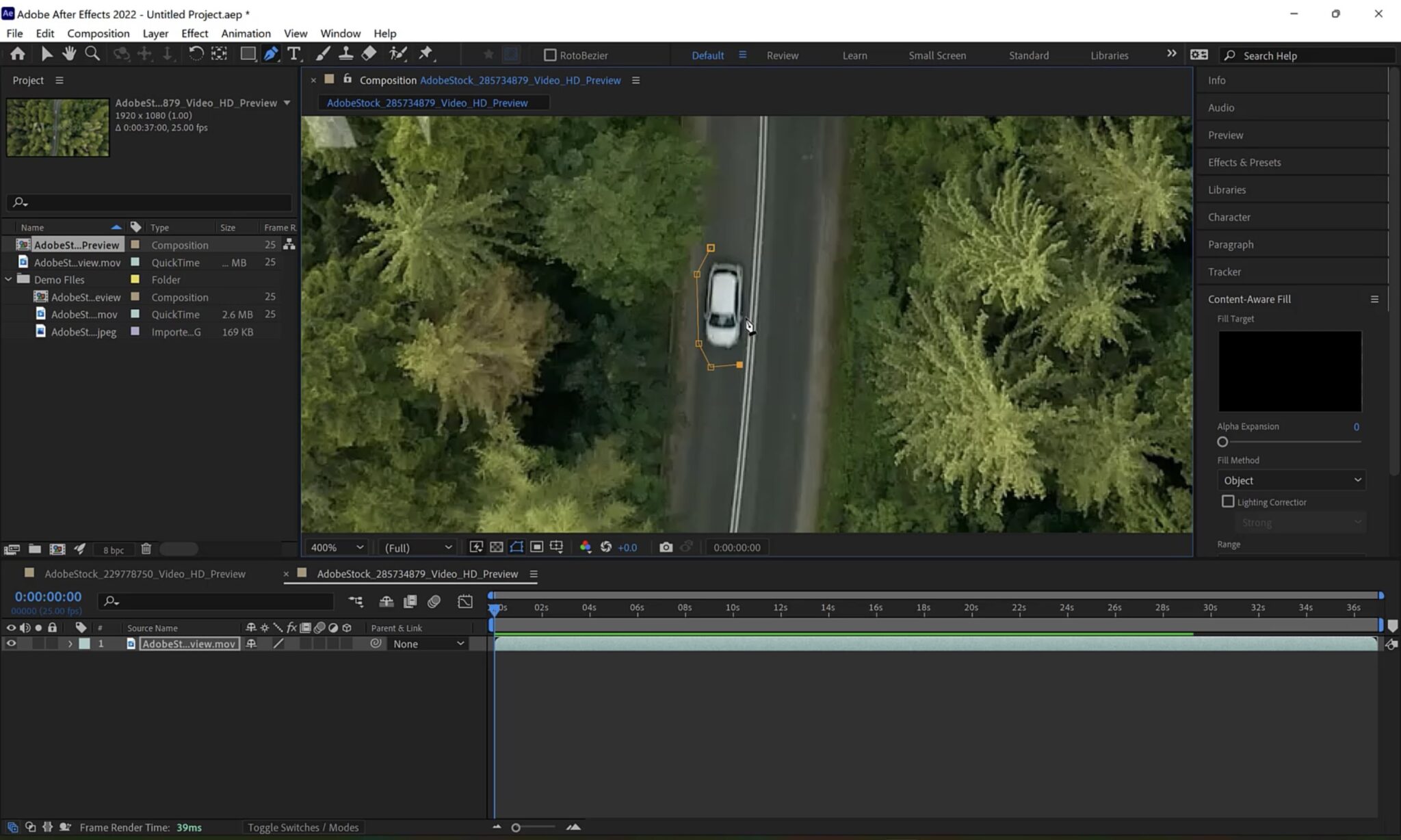Hide the AdobeSt...view.mov layer visibility eye
This screenshot has height=840, width=1401.
pos(11,643)
